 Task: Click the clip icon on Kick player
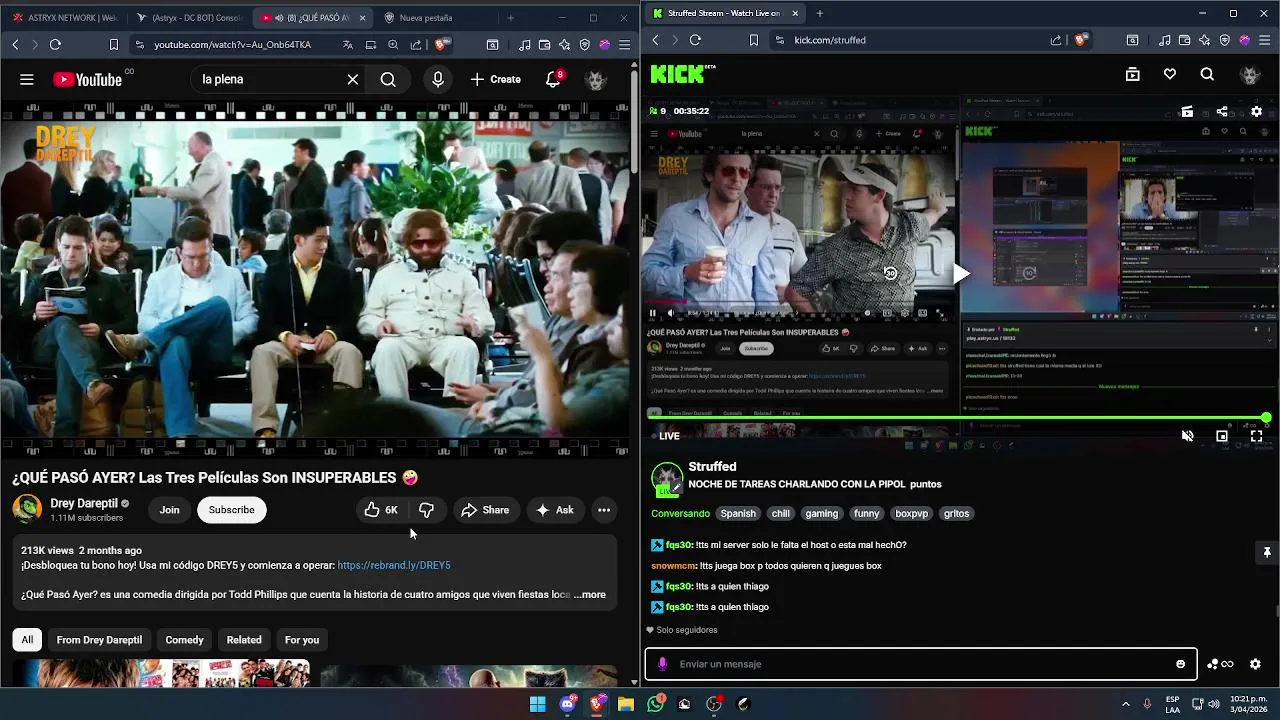(x=1187, y=111)
